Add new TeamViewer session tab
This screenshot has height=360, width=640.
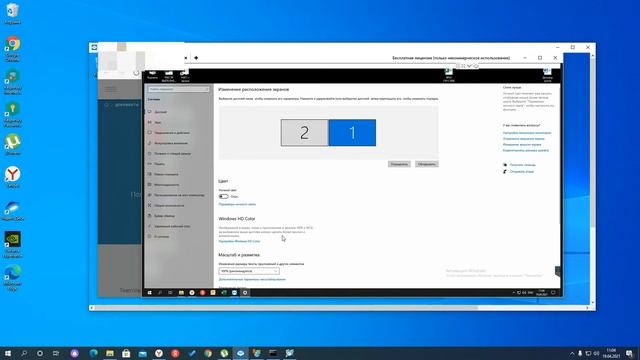click(x=196, y=58)
